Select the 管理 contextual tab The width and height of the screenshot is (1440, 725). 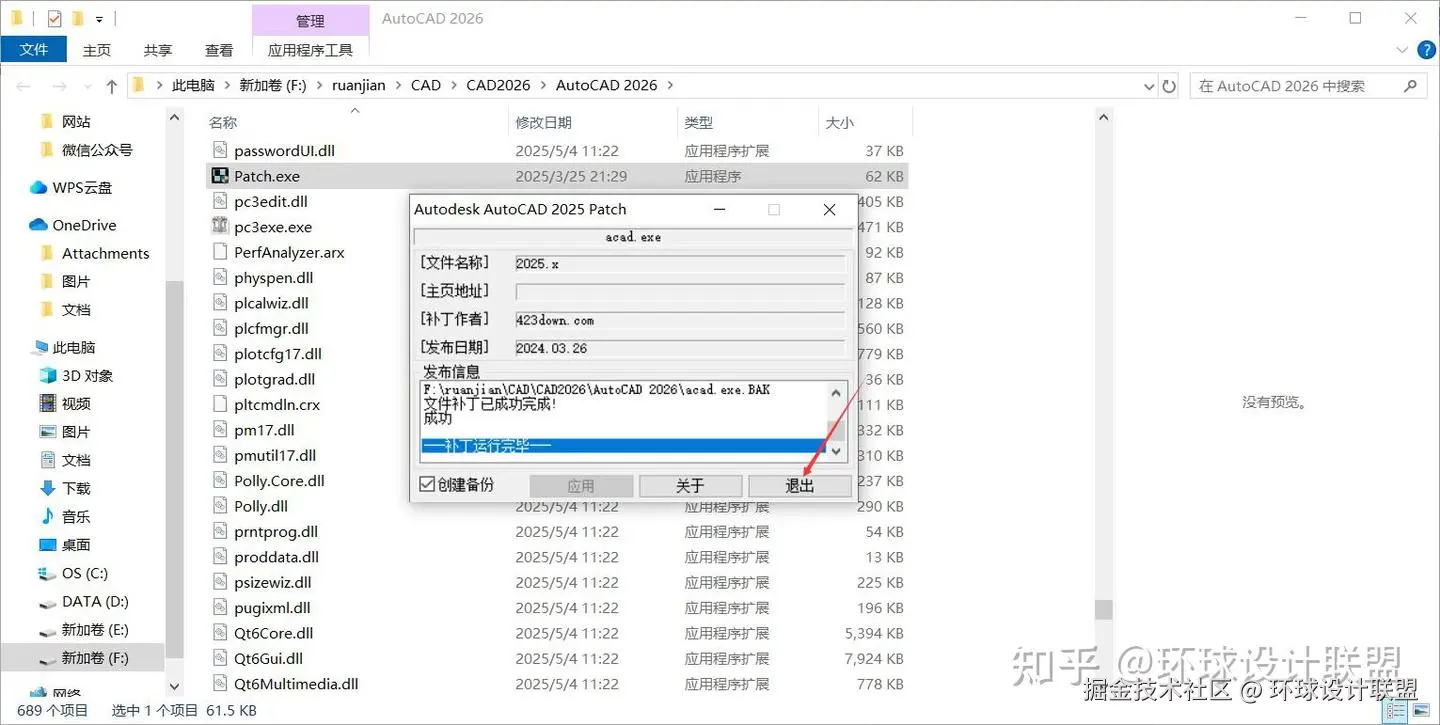tap(310, 20)
